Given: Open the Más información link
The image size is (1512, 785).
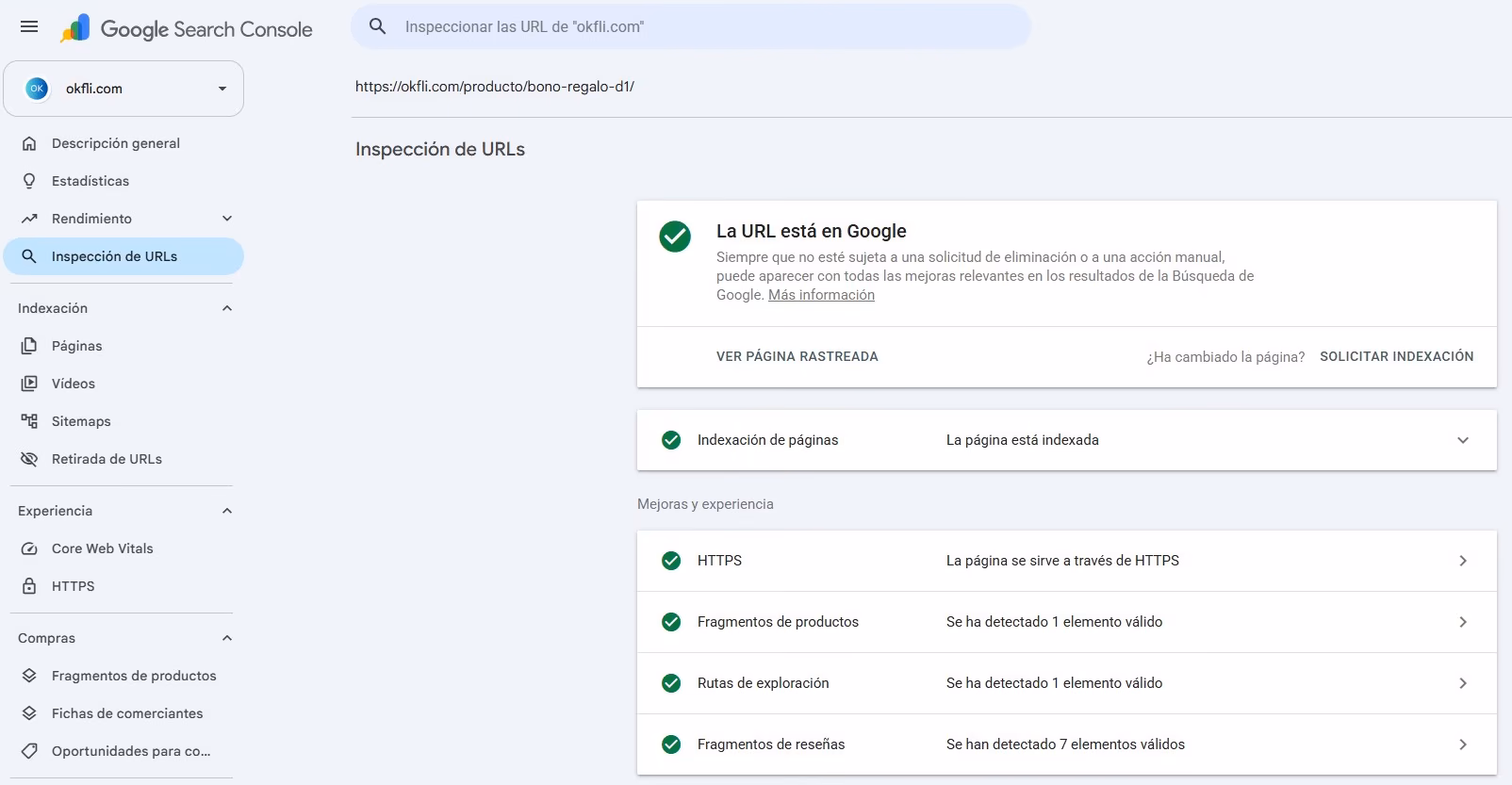Looking at the screenshot, I should click(821, 295).
